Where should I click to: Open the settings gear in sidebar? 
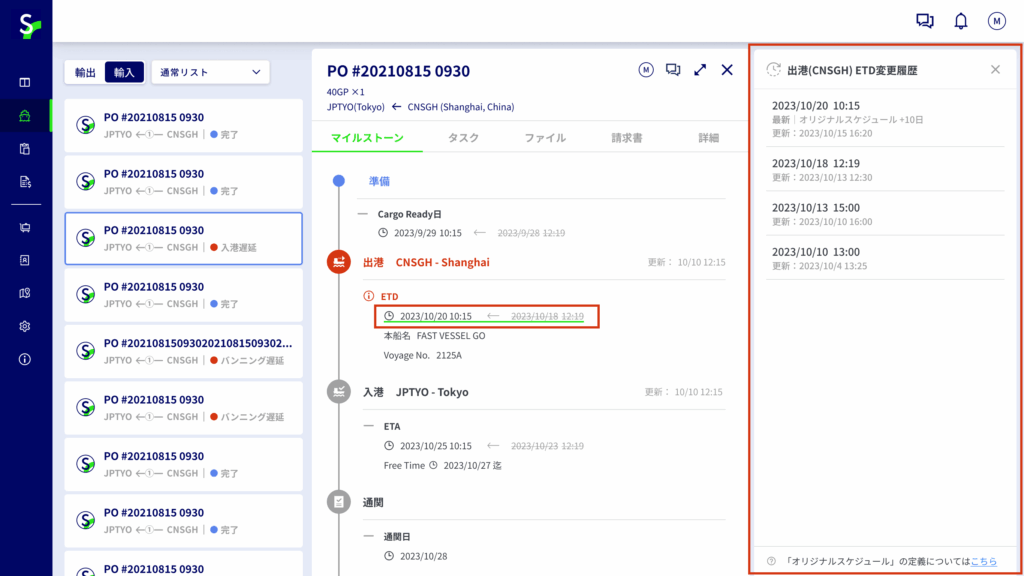tap(25, 326)
